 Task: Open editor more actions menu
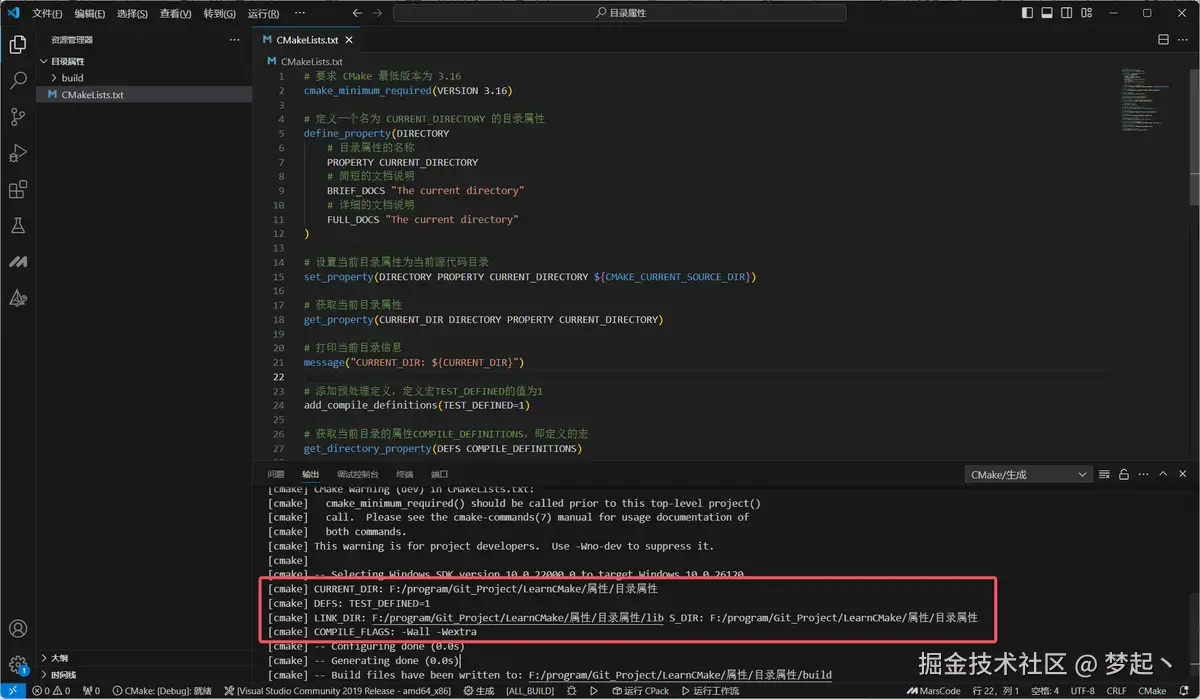pyautogui.click(x=1184, y=40)
